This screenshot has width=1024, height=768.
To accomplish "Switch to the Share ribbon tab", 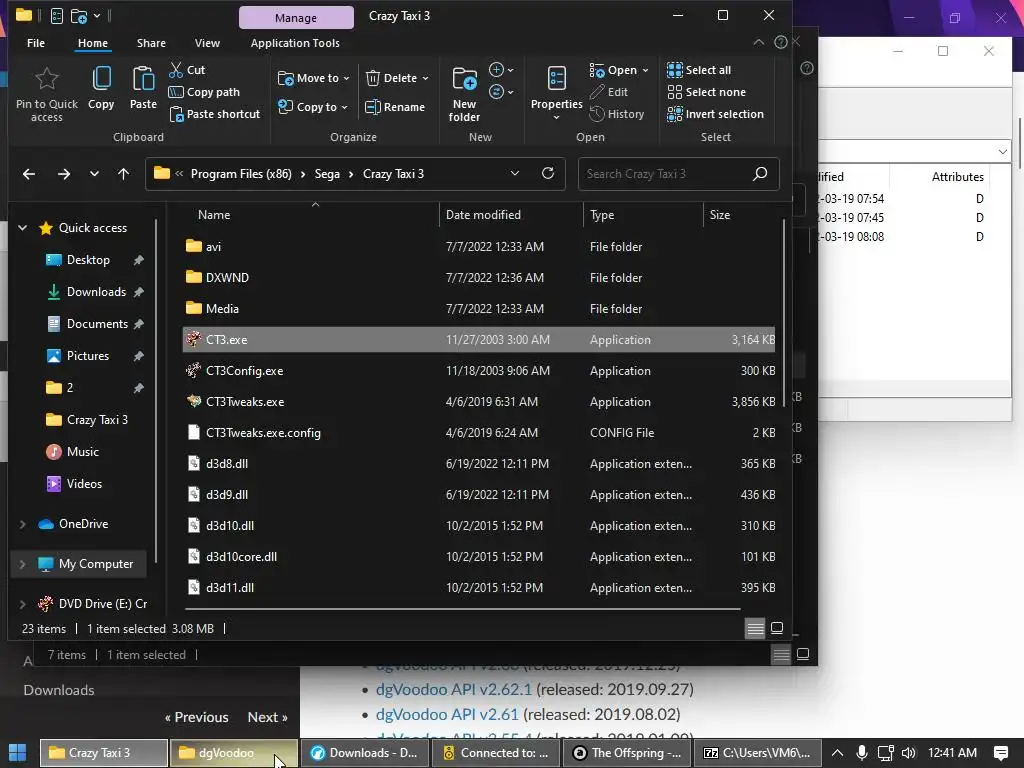I will (151, 43).
